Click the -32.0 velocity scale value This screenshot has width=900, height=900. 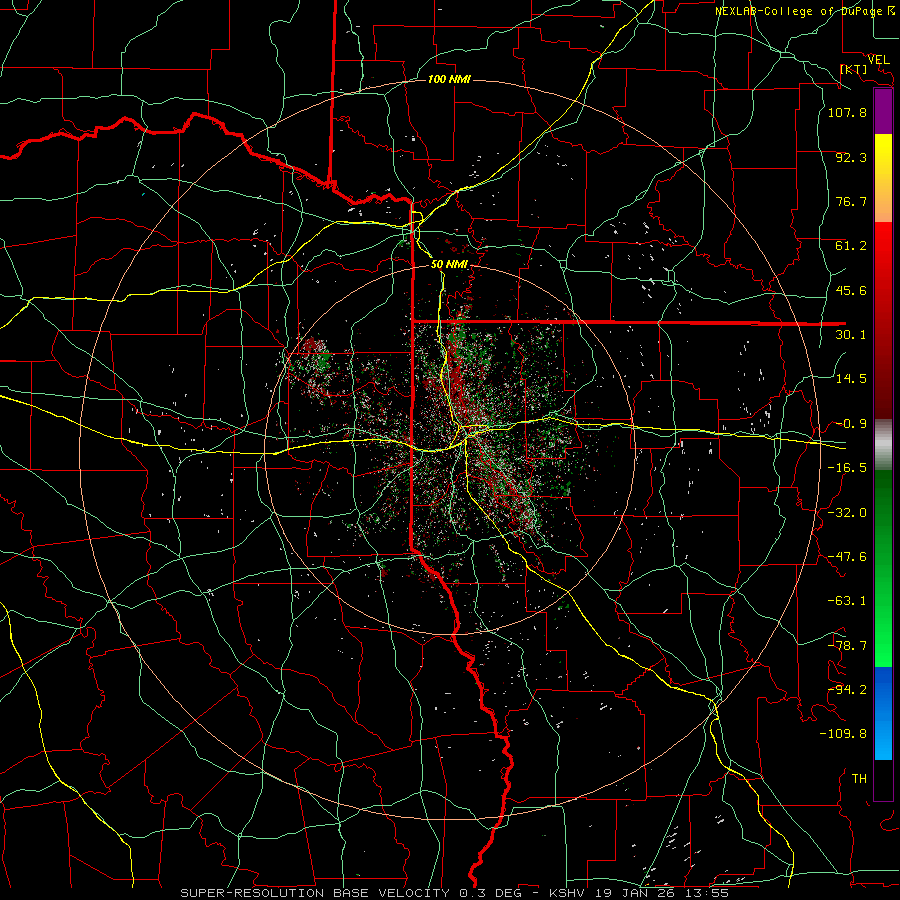(x=847, y=513)
